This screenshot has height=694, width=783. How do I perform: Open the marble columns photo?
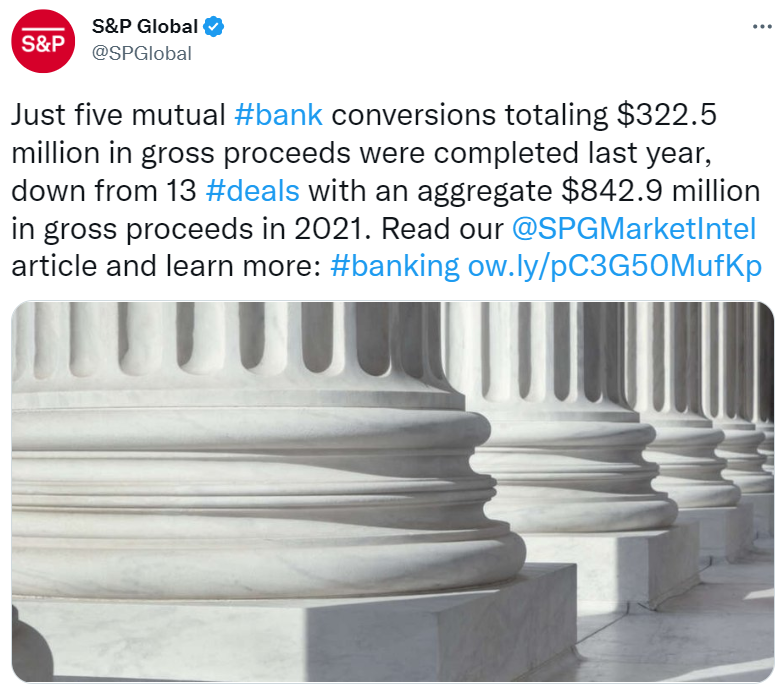click(392, 490)
